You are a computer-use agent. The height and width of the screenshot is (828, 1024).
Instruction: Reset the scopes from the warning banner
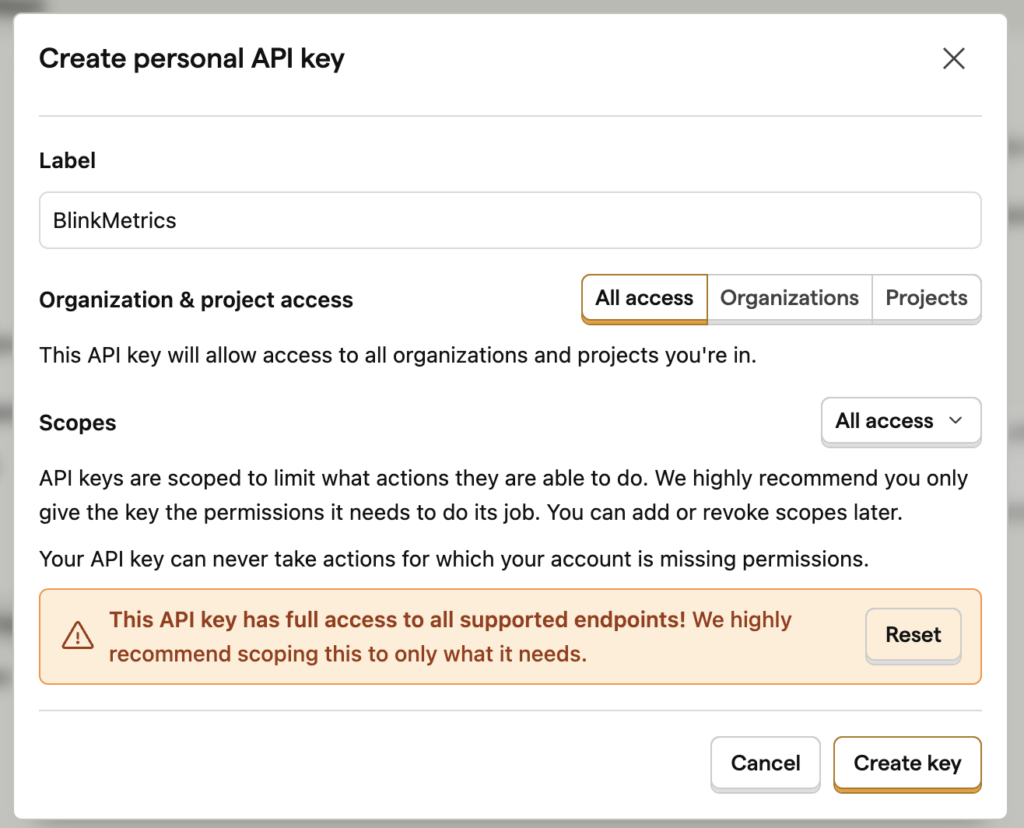[x=913, y=635]
